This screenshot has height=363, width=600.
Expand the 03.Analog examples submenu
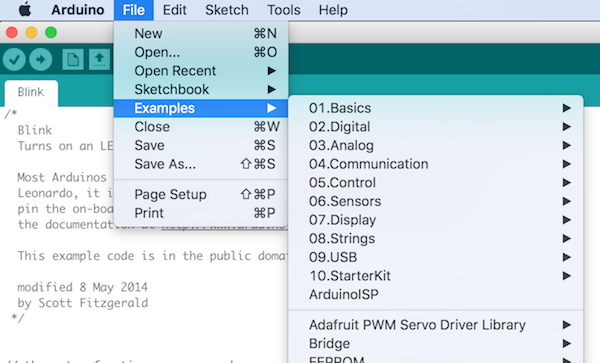[436, 145]
